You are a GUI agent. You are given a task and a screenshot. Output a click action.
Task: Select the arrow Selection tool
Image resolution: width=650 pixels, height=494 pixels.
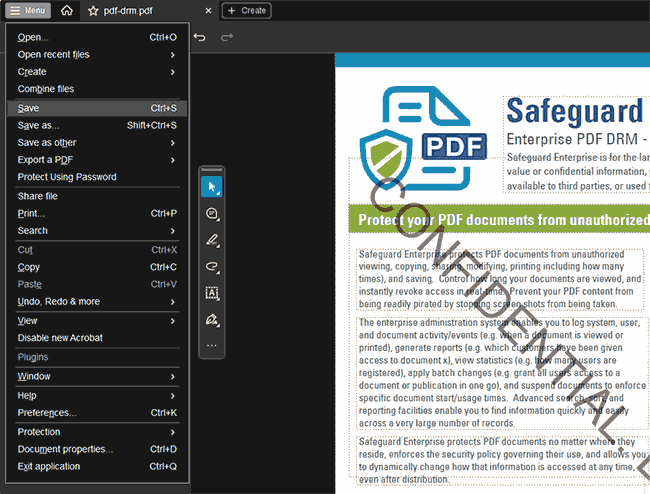coord(212,187)
